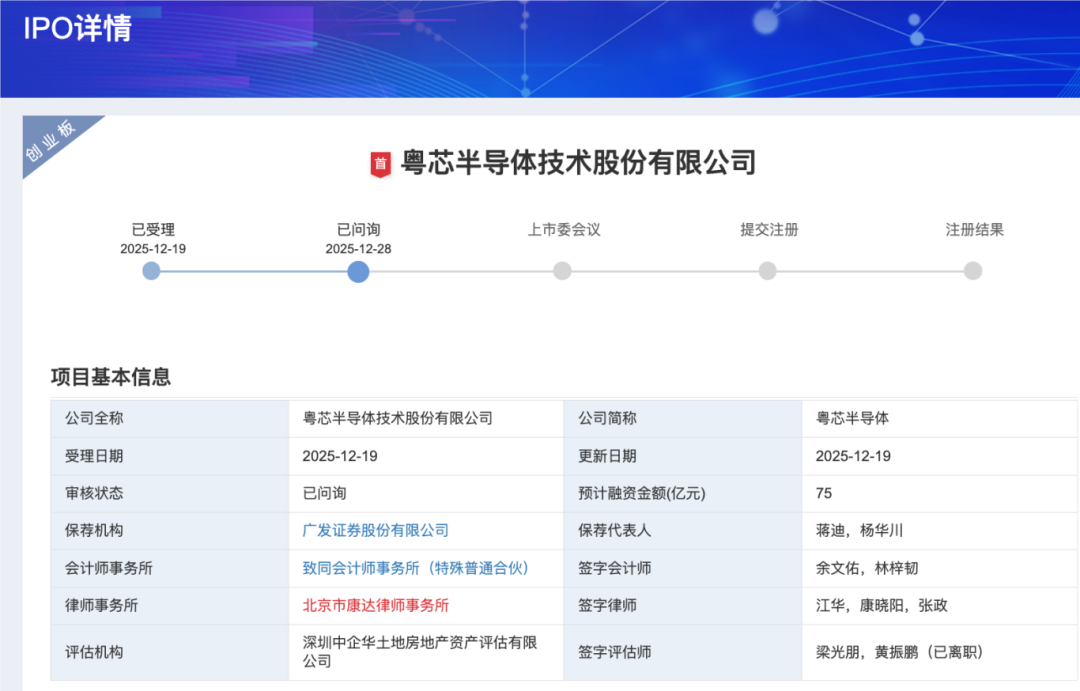1080x691 pixels.
Task: Click the 项目基本信息 section header
Action: [x=111, y=377]
